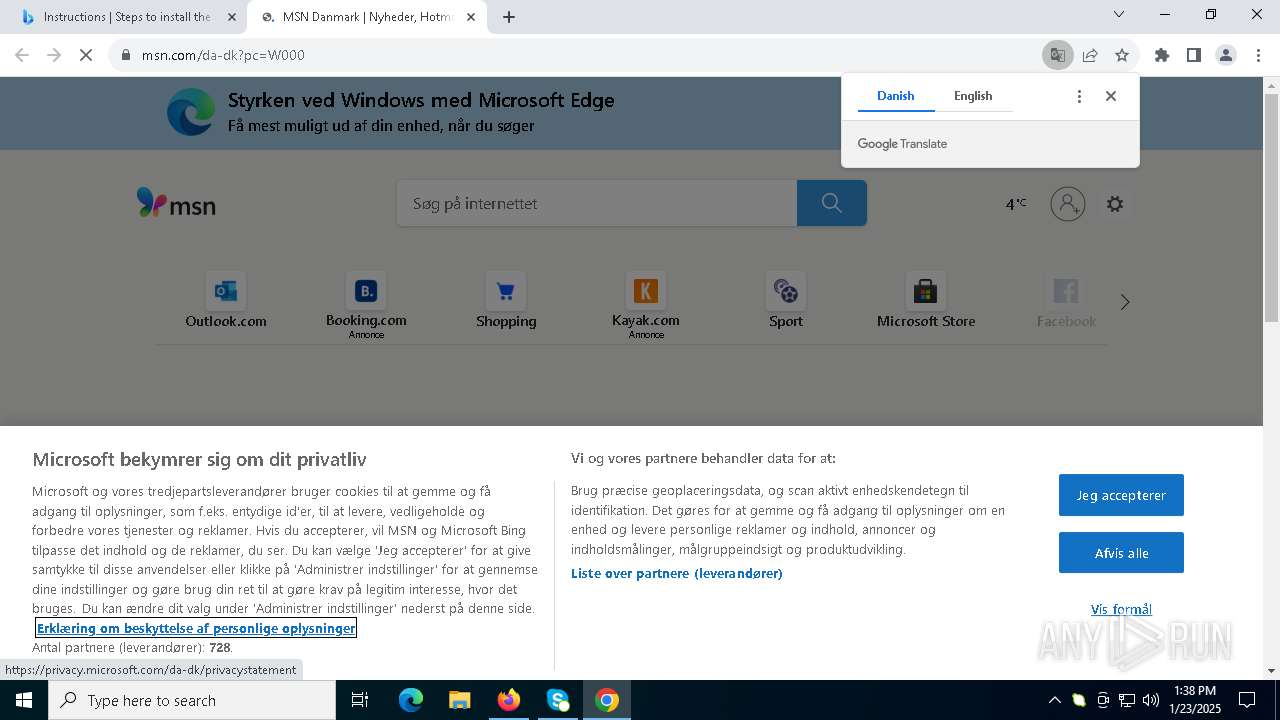This screenshot has width=1280, height=720.
Task: Click the blue search magnifier button
Action: 832,203
